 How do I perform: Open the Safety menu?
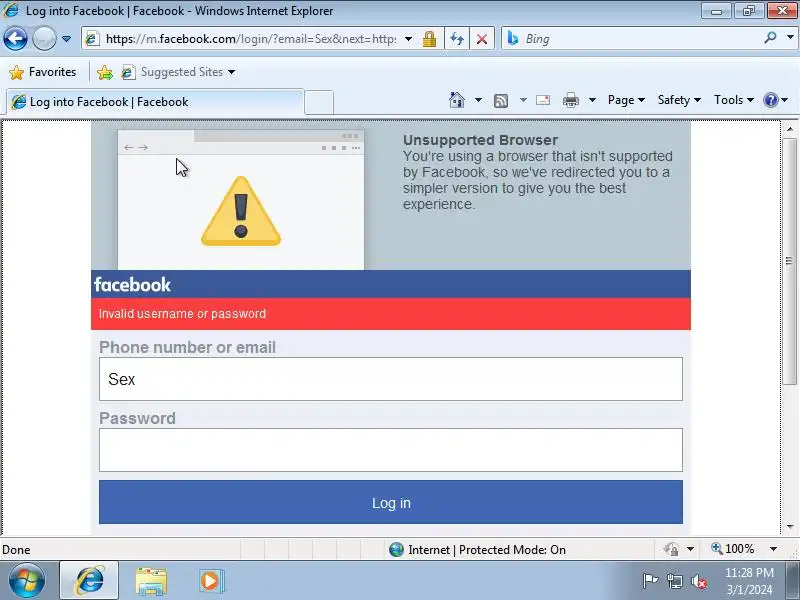tap(679, 100)
